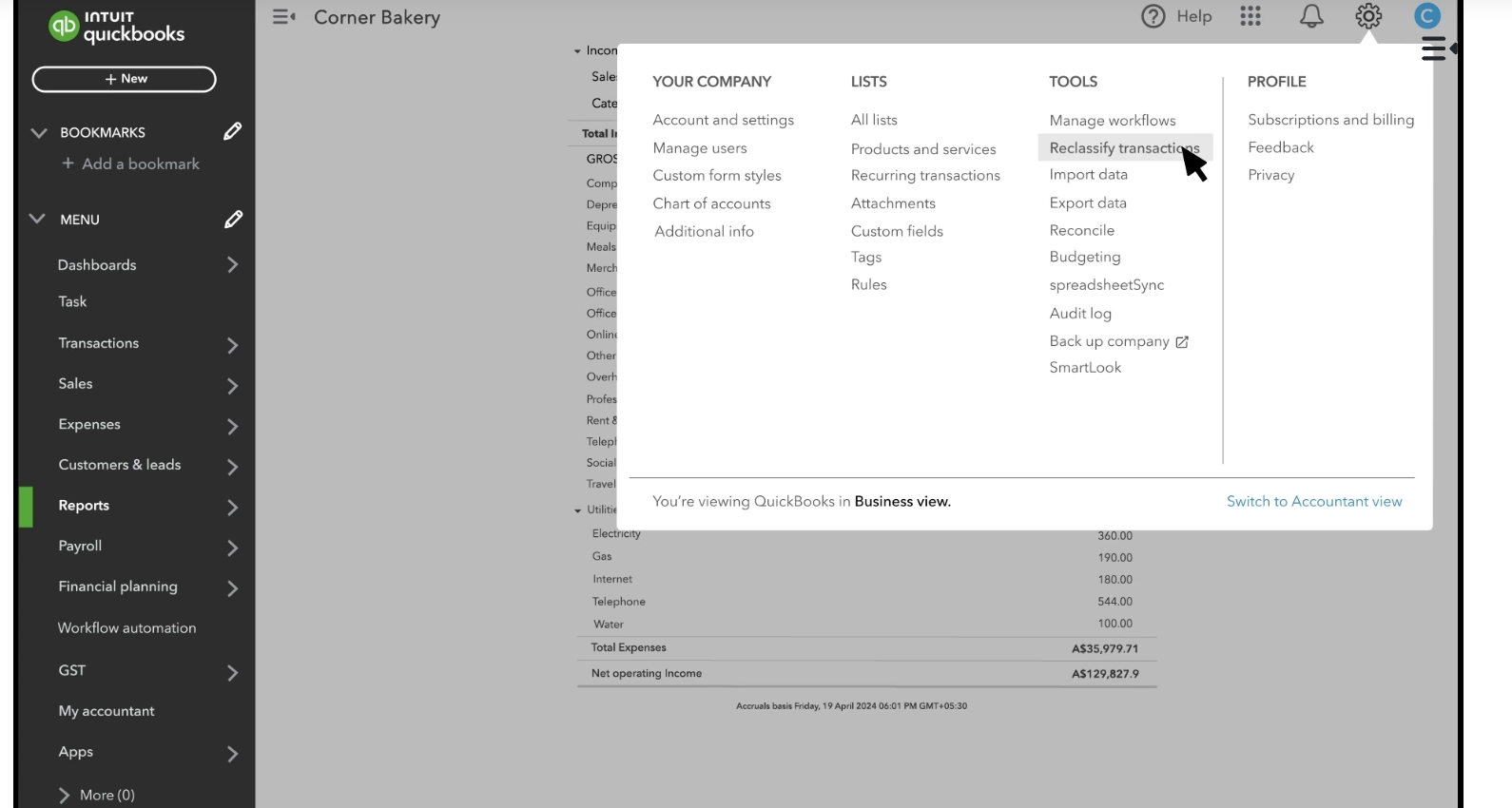Open SmartLook
The width and height of the screenshot is (1512, 808).
pos(1085,368)
